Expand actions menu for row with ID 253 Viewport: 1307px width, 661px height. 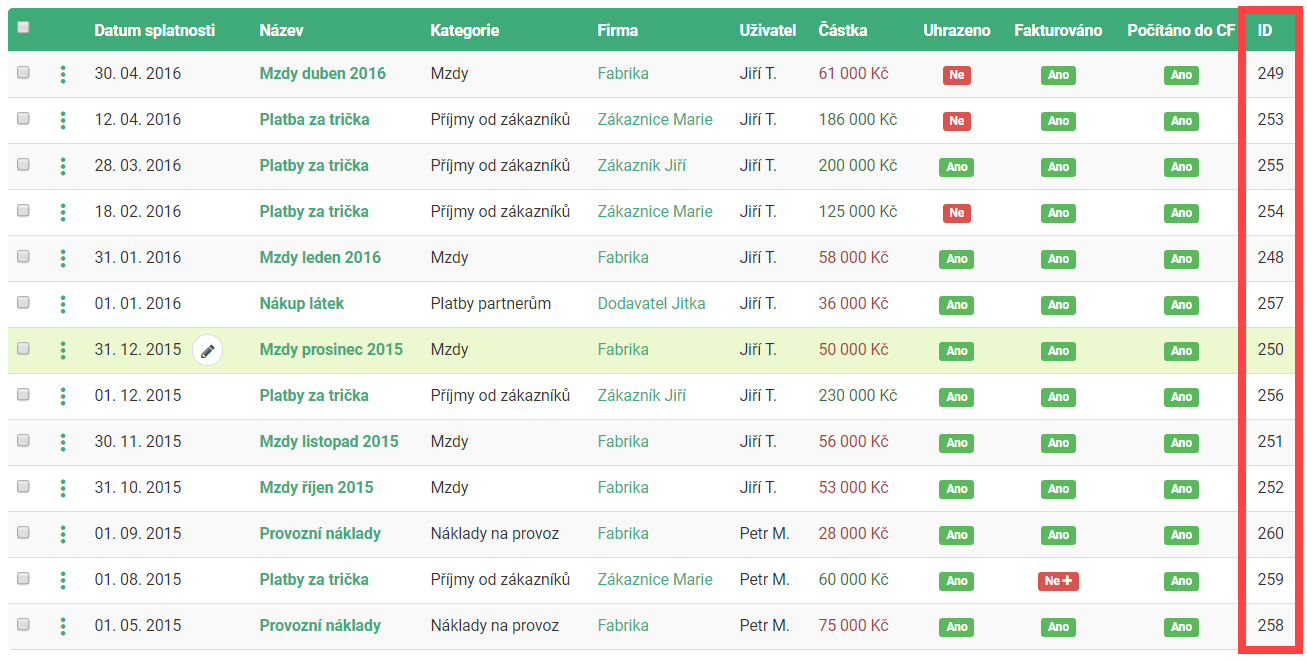click(63, 120)
